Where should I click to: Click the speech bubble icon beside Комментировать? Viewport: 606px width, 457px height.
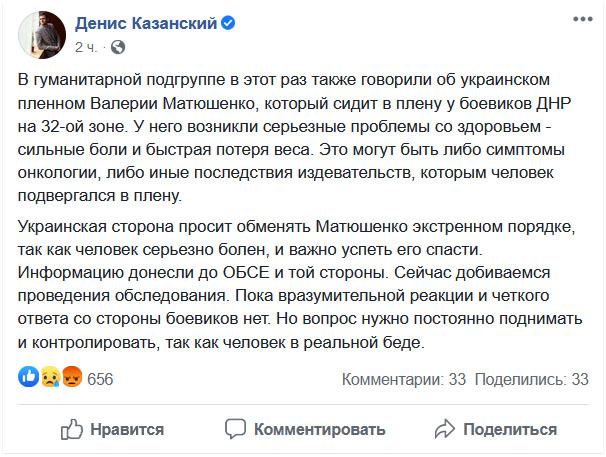[235, 429]
